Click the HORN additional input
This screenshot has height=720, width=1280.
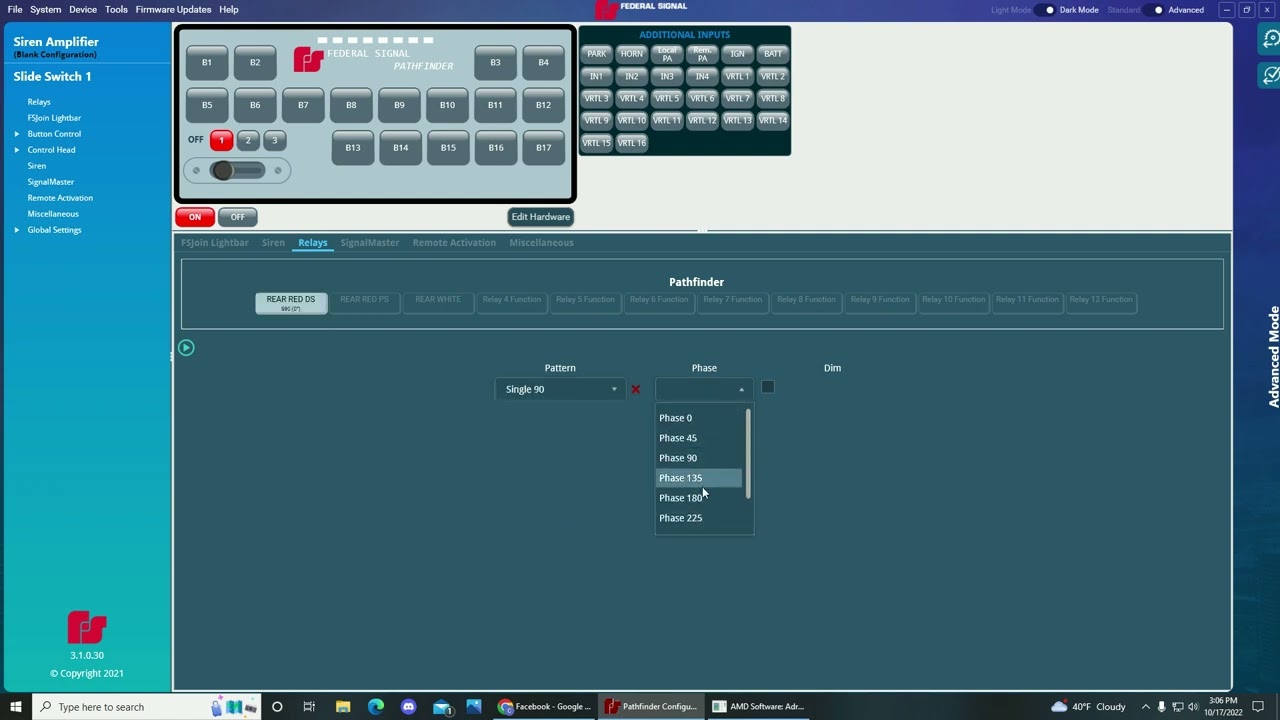(632, 54)
